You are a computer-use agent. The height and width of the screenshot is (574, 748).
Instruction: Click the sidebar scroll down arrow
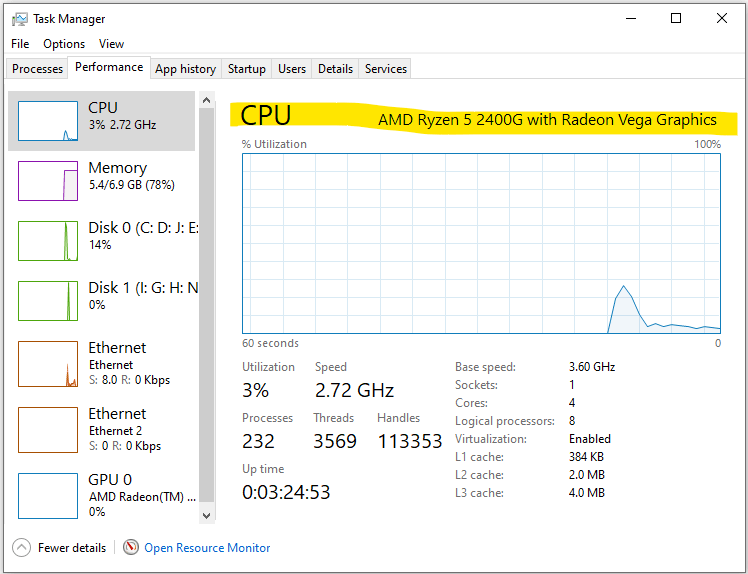(206, 515)
